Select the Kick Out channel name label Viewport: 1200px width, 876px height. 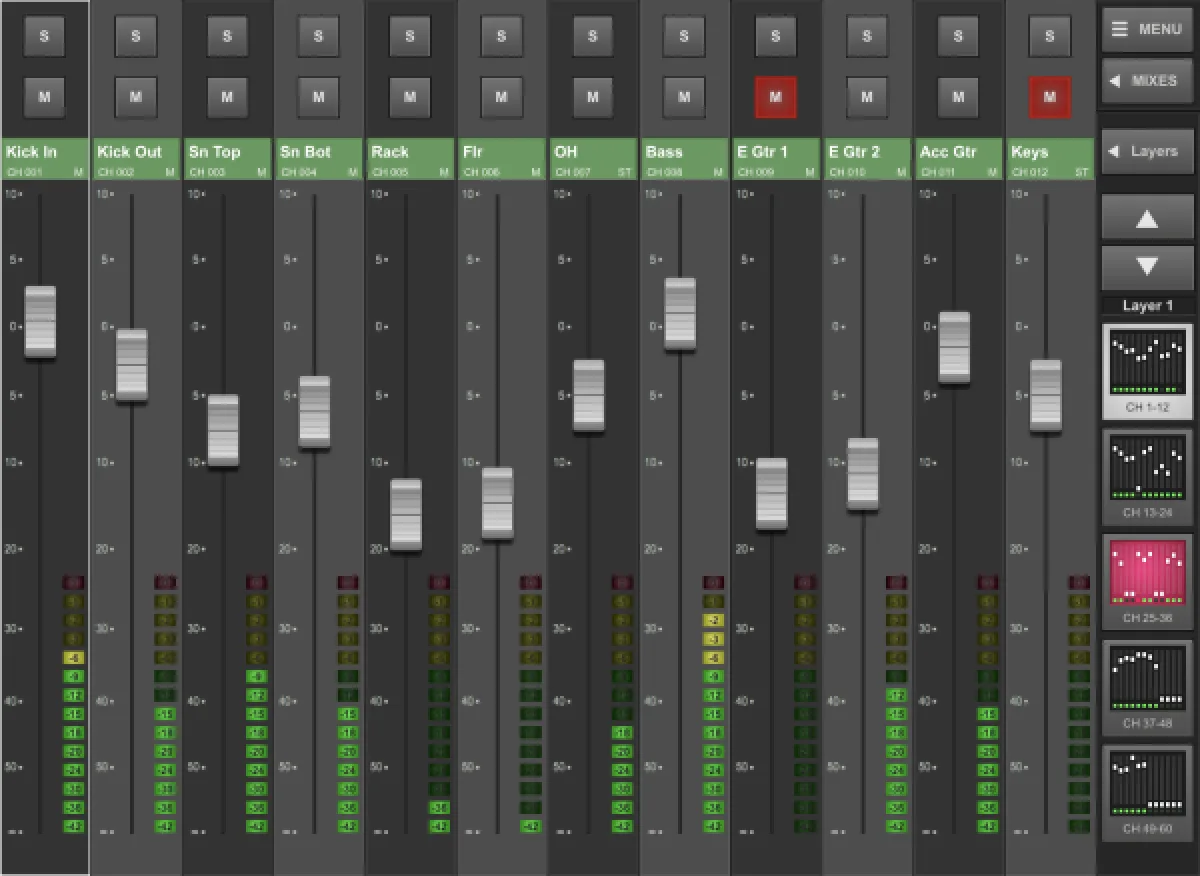[x=137, y=159]
